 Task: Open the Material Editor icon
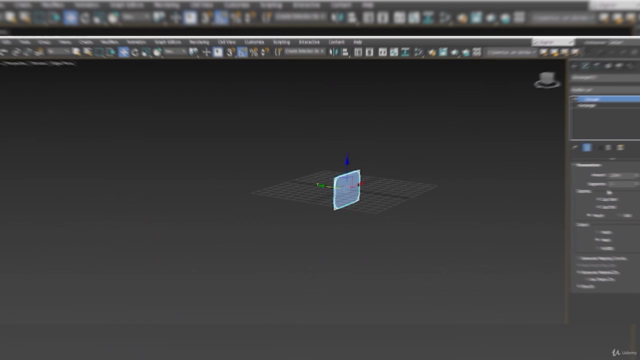coord(419,52)
